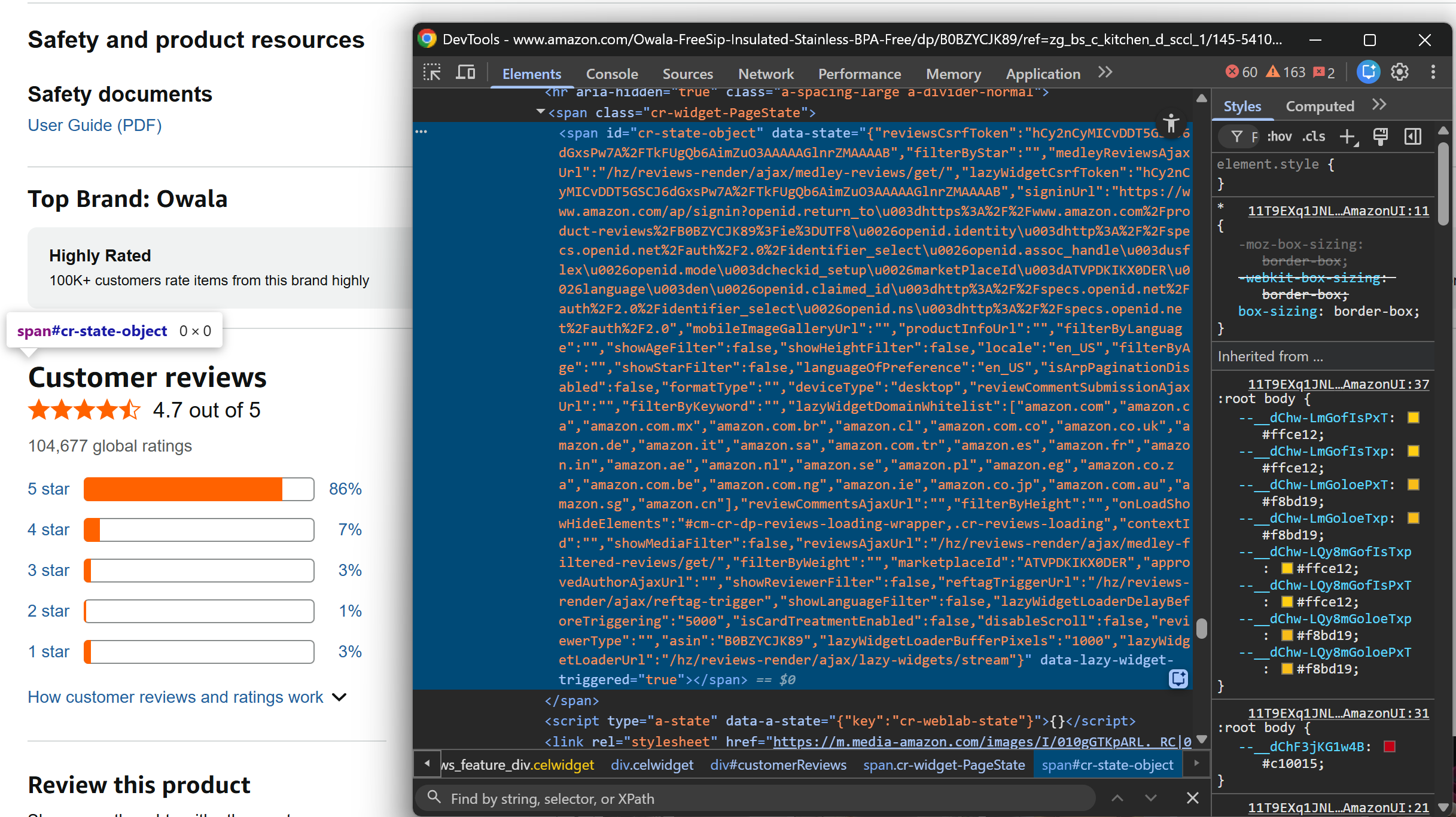Viewport: 1456px width, 817px height.
Task: Open DevTools settings gear
Action: tap(1400, 72)
